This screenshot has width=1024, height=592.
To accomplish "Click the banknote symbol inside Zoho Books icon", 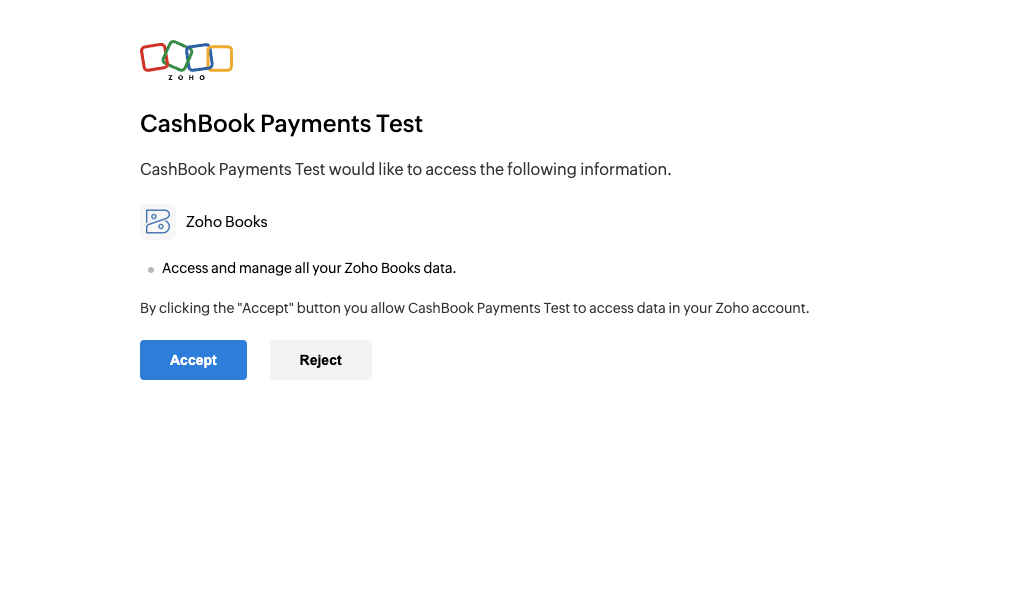I will click(157, 221).
